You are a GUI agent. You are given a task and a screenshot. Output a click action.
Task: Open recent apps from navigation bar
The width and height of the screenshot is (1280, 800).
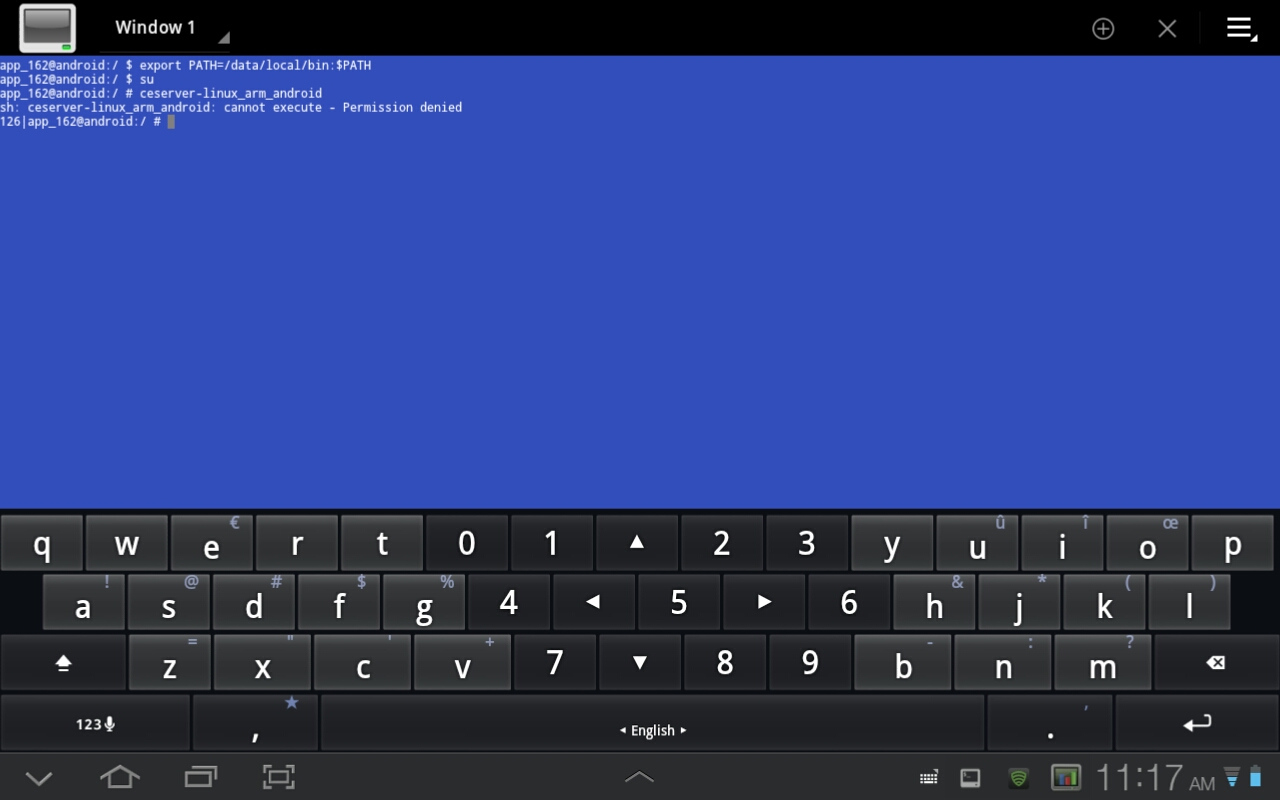pyautogui.click(x=200, y=777)
